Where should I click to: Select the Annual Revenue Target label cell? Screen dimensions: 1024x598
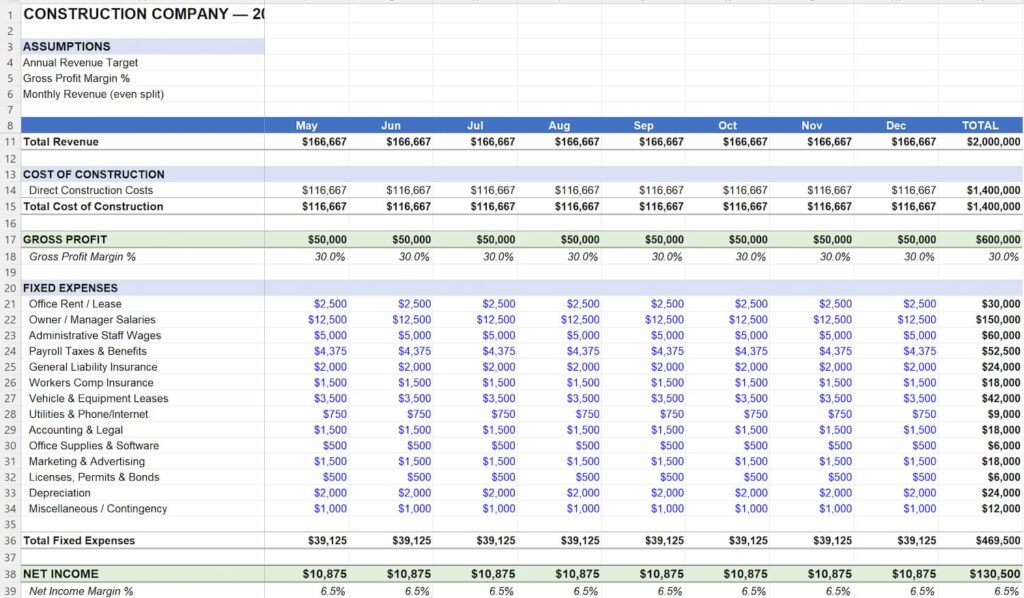pos(80,62)
